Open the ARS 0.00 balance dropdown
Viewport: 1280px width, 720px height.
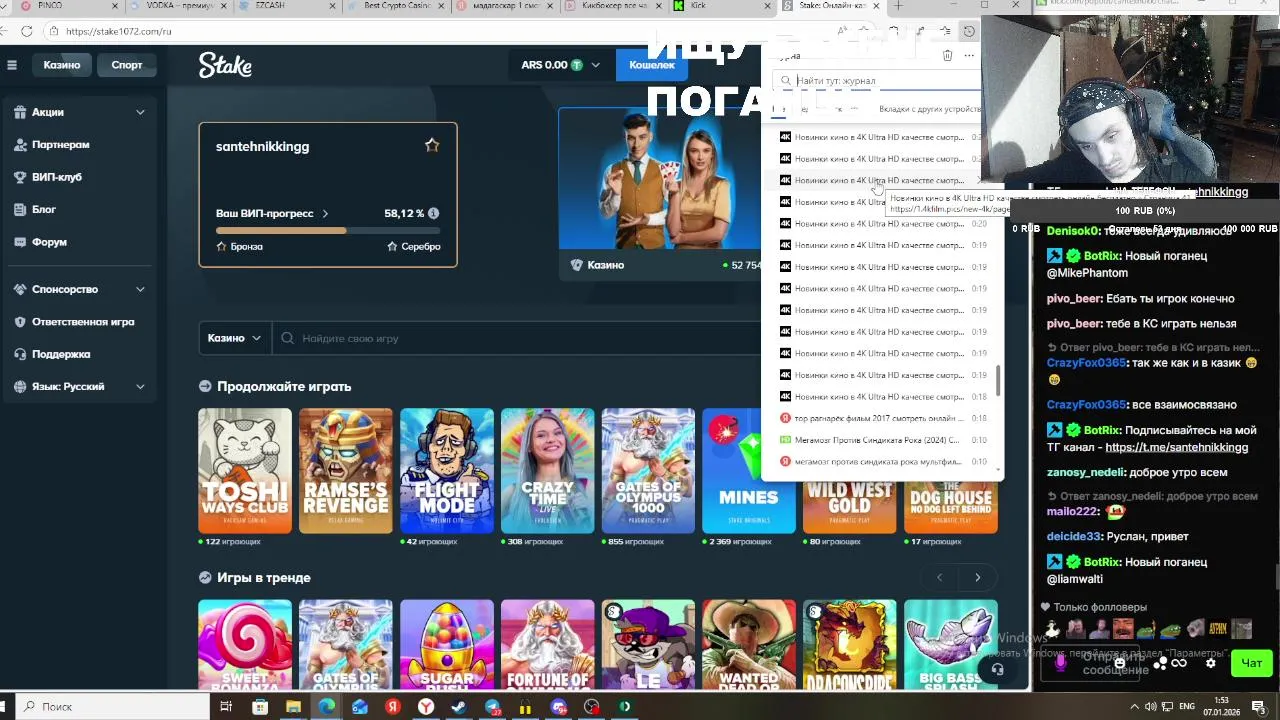pyautogui.click(x=560, y=65)
